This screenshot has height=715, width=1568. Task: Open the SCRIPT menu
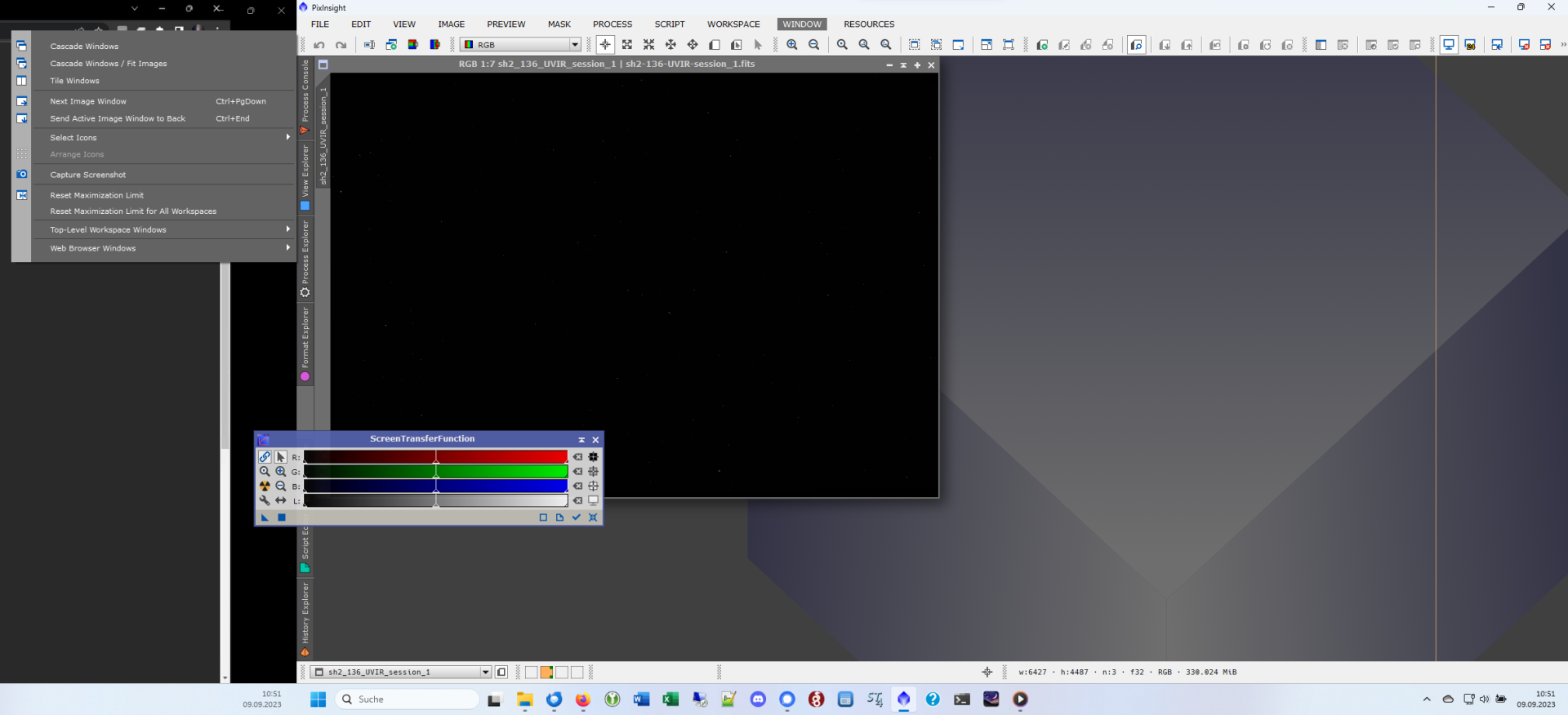(670, 24)
